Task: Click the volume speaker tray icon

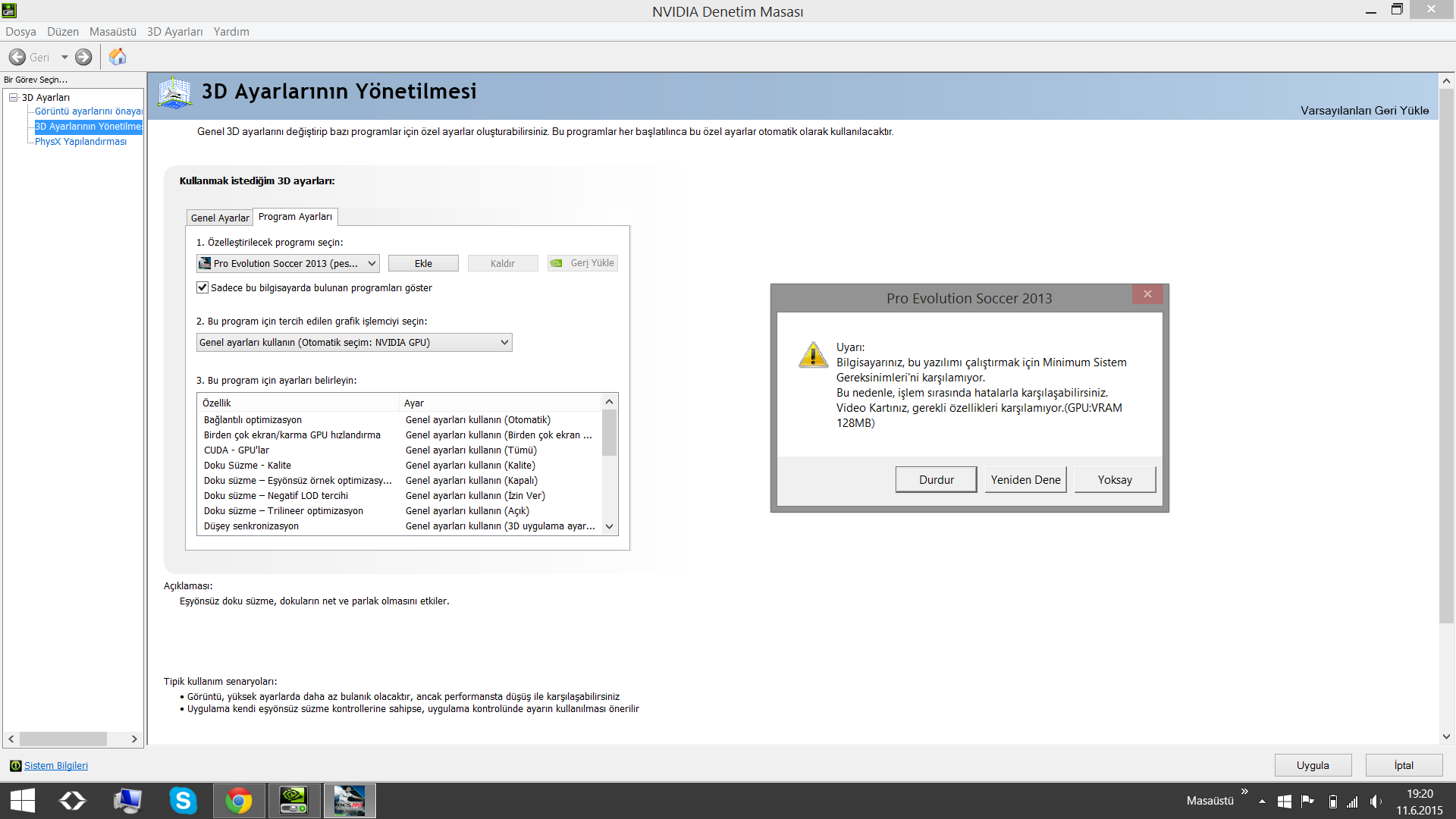Action: point(1376,802)
